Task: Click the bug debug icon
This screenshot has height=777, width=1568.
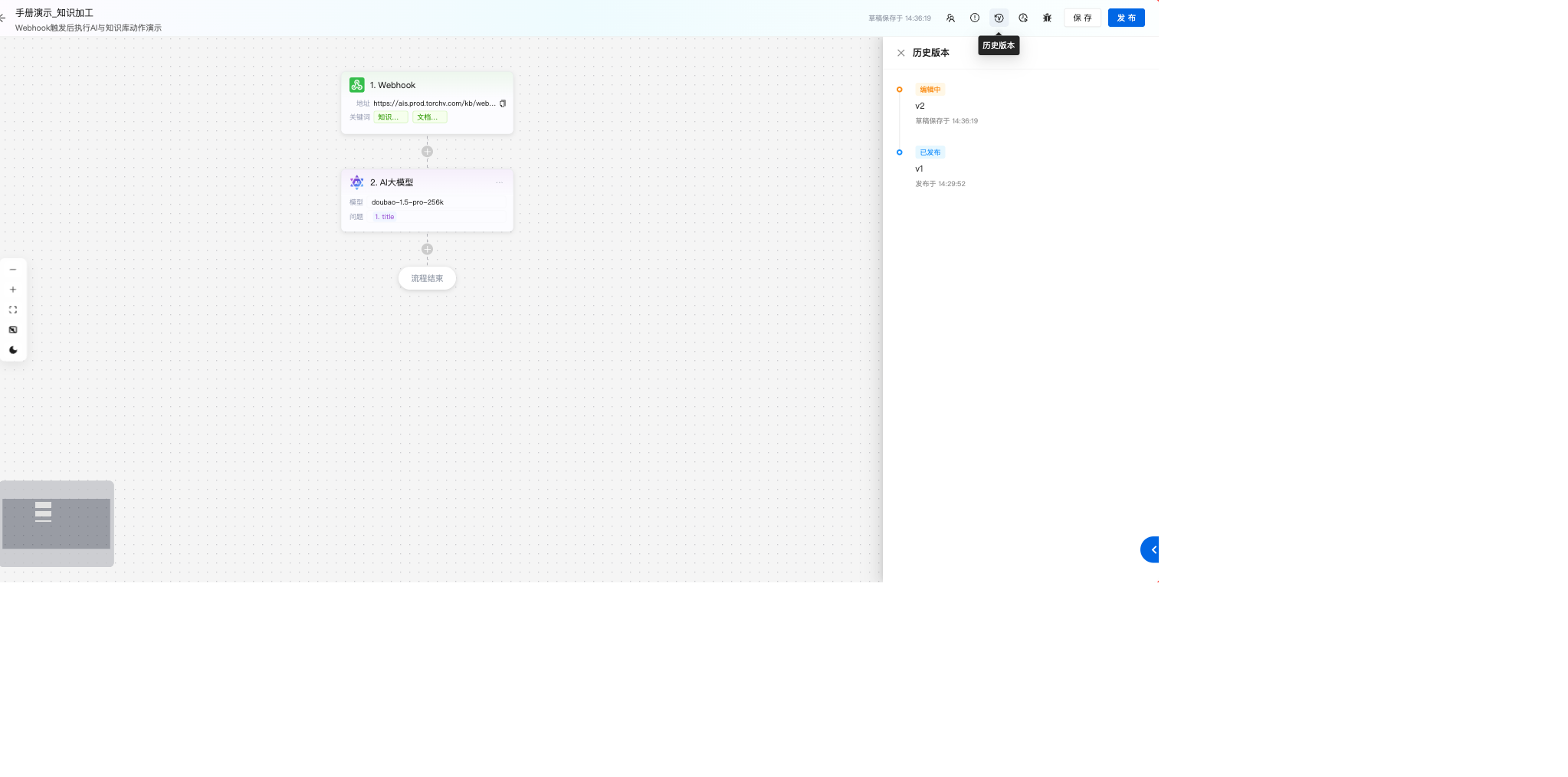Action: (x=1047, y=18)
